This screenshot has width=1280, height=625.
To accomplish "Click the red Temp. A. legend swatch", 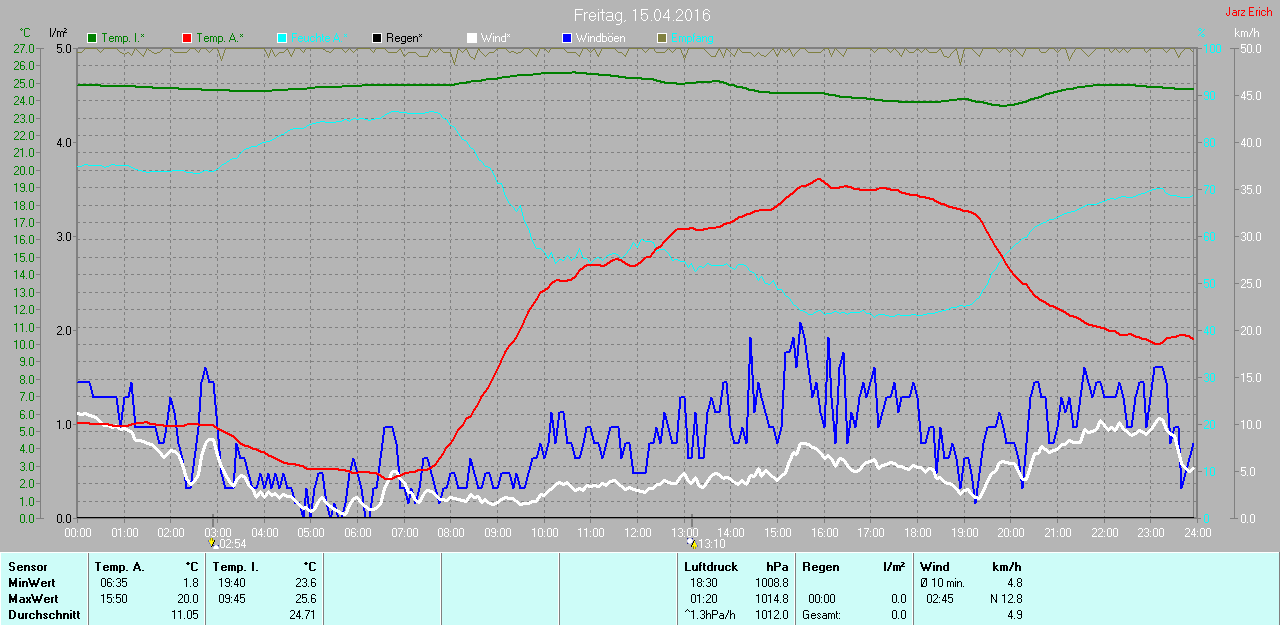I will pyautogui.click(x=187, y=38).
